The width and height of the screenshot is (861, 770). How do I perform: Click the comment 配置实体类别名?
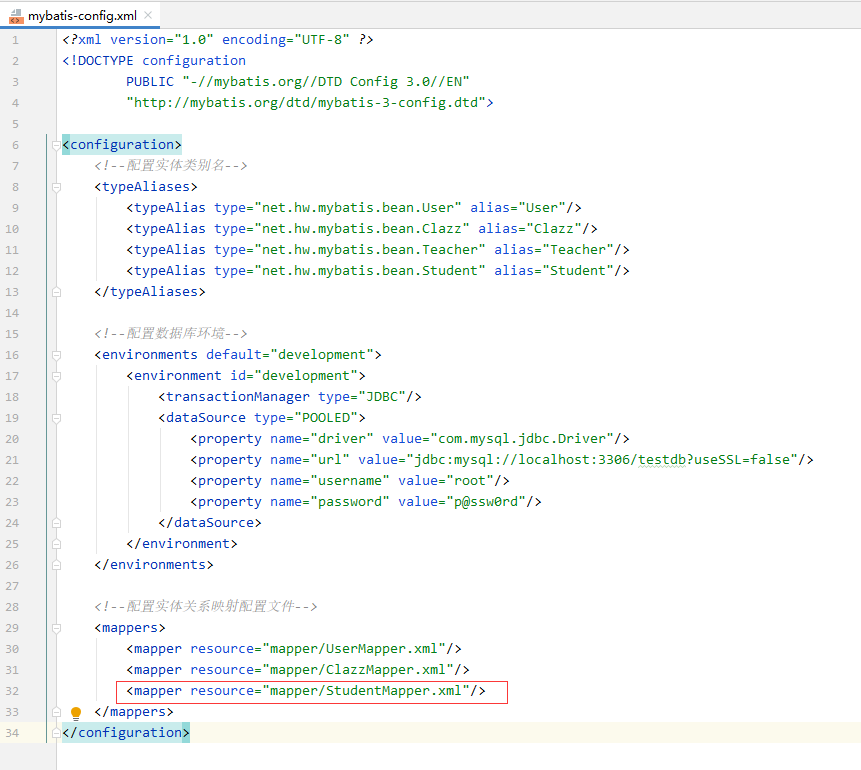170,165
